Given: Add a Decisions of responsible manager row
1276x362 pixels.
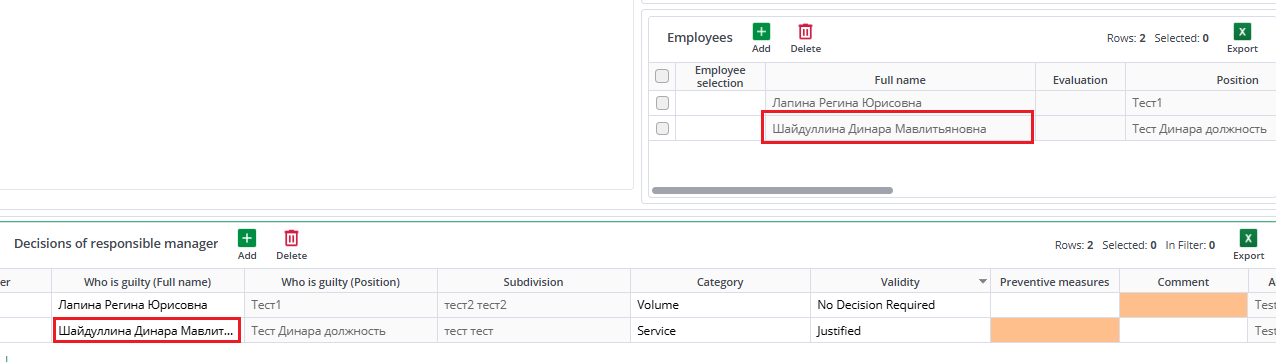Looking at the screenshot, I should (247, 245).
